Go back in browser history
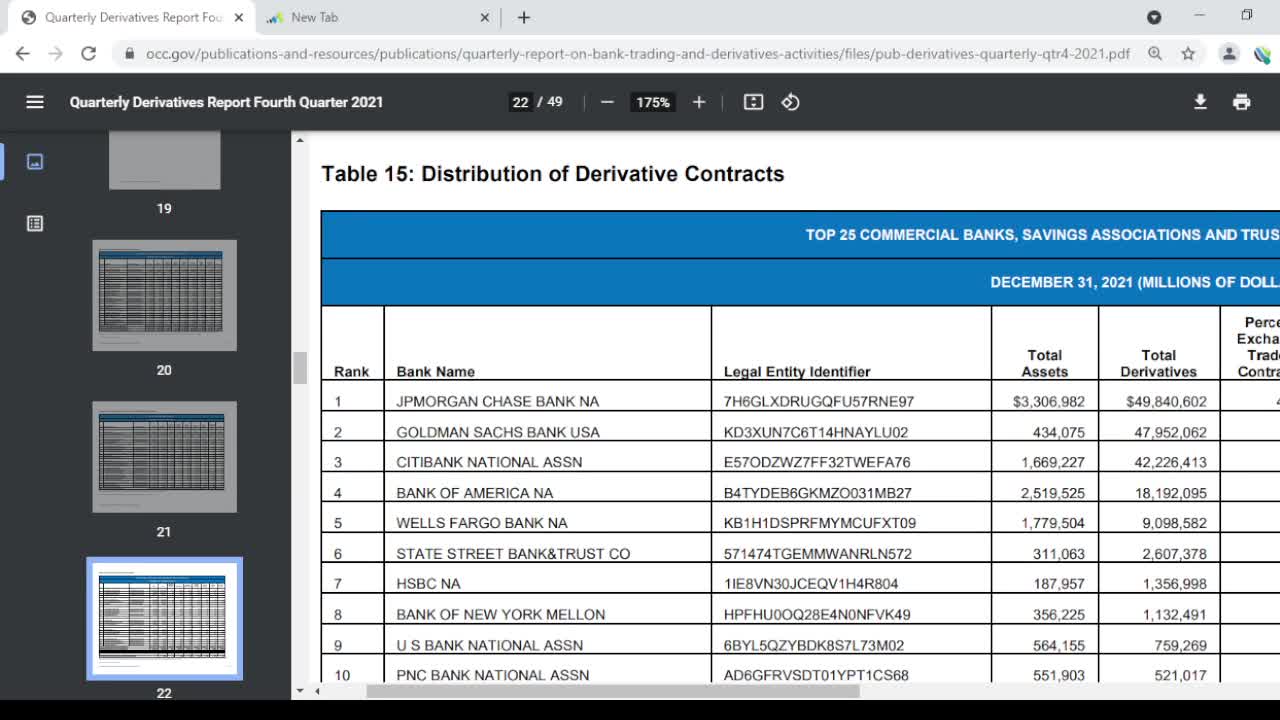 [23, 54]
